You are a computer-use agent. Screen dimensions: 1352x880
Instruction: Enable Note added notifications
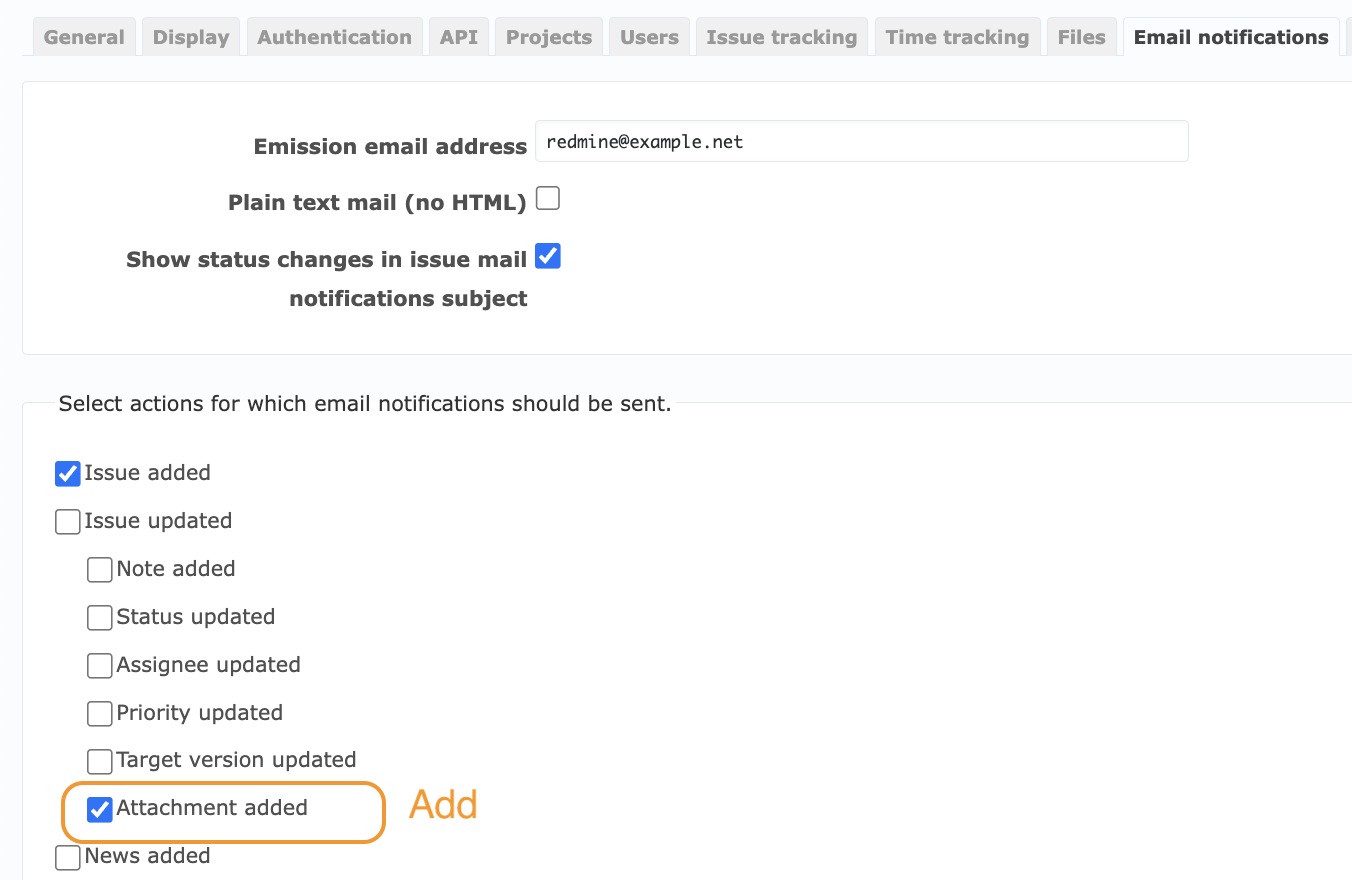(x=100, y=569)
